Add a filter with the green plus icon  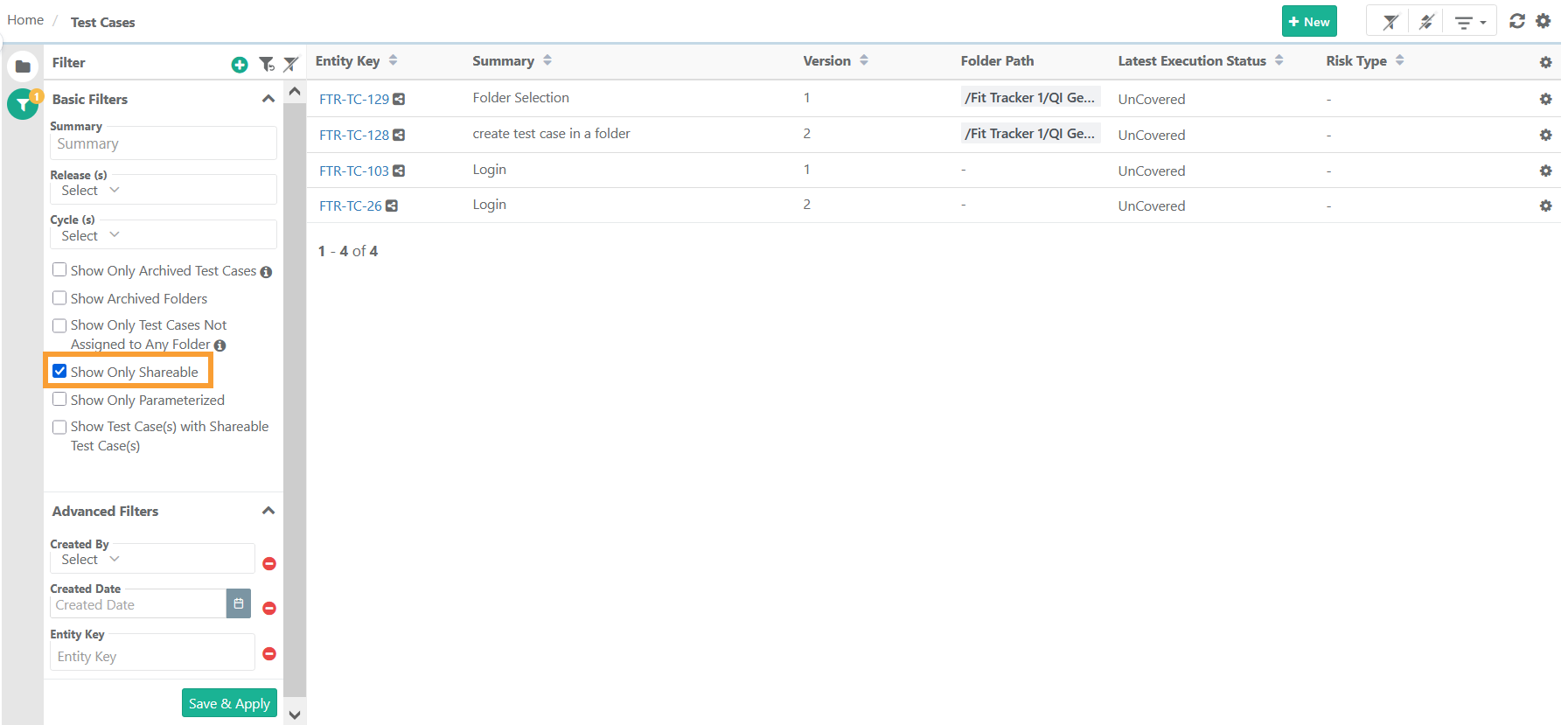pyautogui.click(x=240, y=65)
